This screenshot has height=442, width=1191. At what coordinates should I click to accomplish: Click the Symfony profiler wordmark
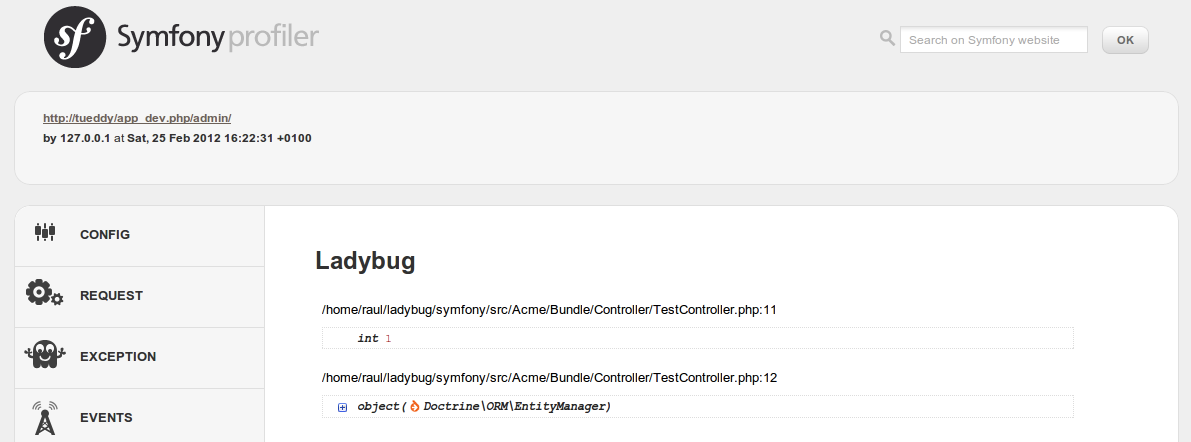(x=218, y=38)
